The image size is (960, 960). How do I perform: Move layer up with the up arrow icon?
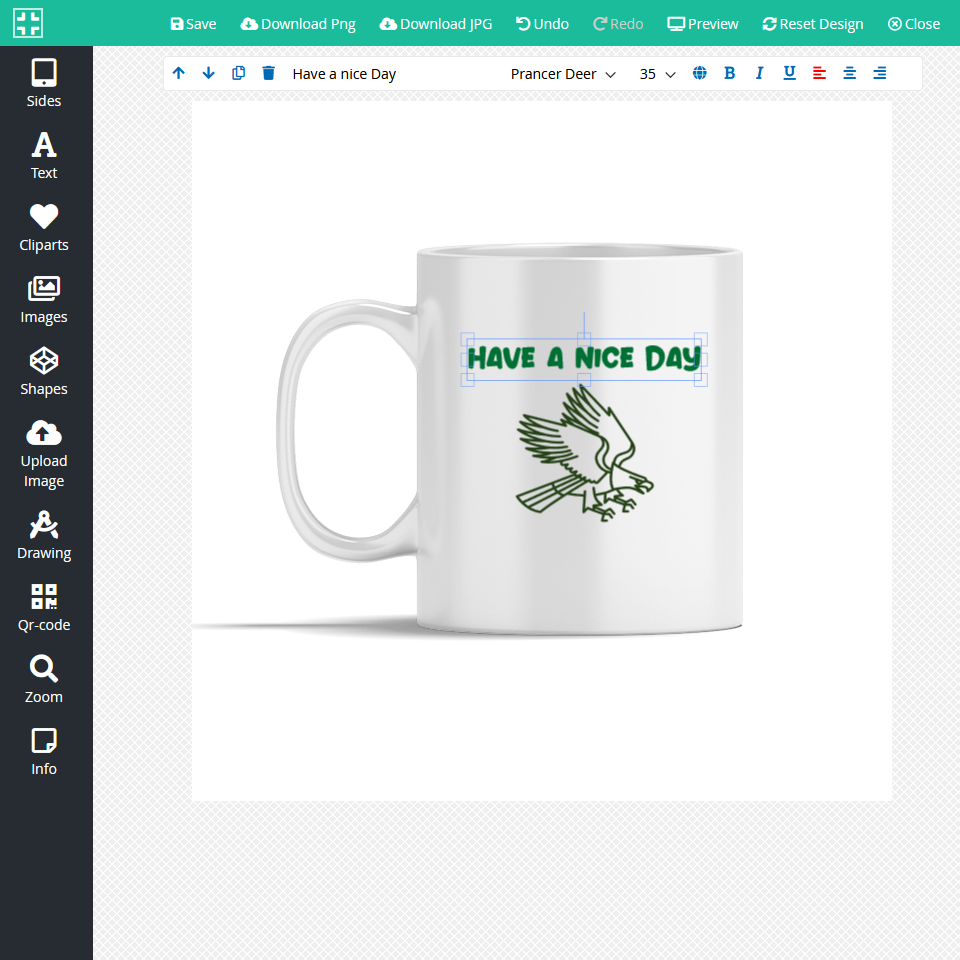[x=179, y=73]
